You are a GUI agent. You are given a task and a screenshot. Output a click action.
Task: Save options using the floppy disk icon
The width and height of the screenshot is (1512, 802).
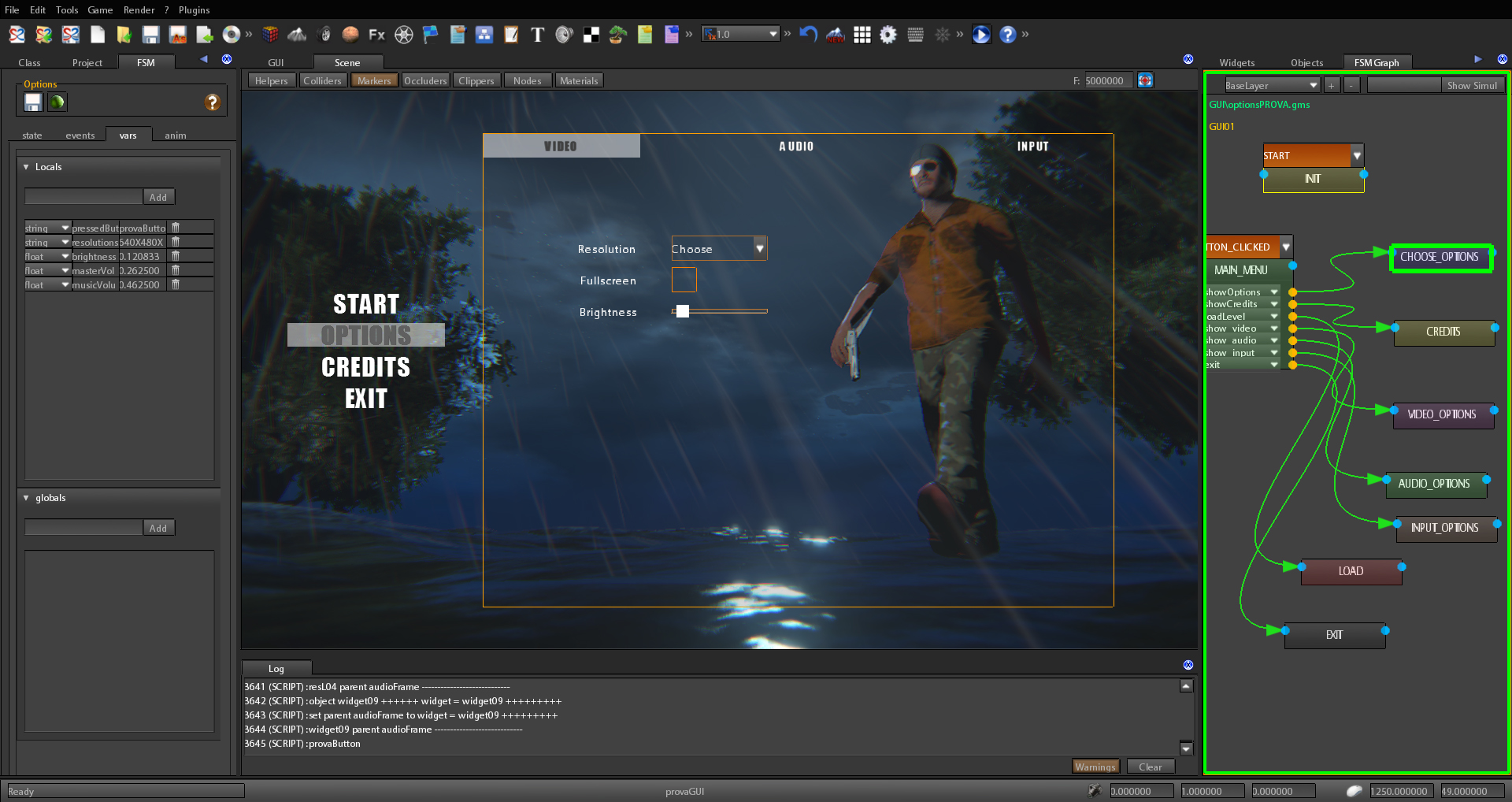click(x=32, y=102)
